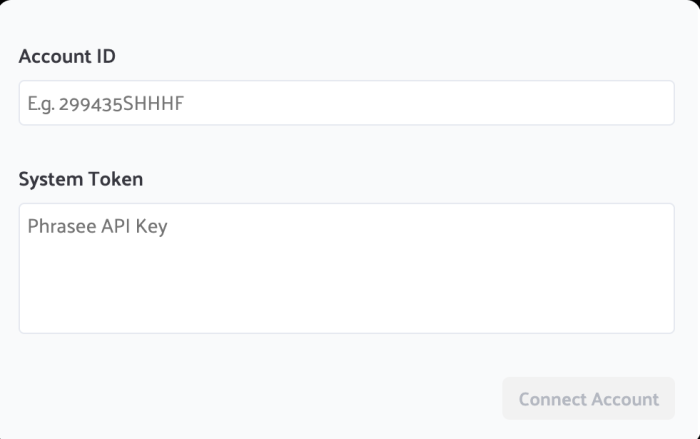700x439 pixels.
Task: Click the greyed-out Connect Account button
Action: click(588, 399)
